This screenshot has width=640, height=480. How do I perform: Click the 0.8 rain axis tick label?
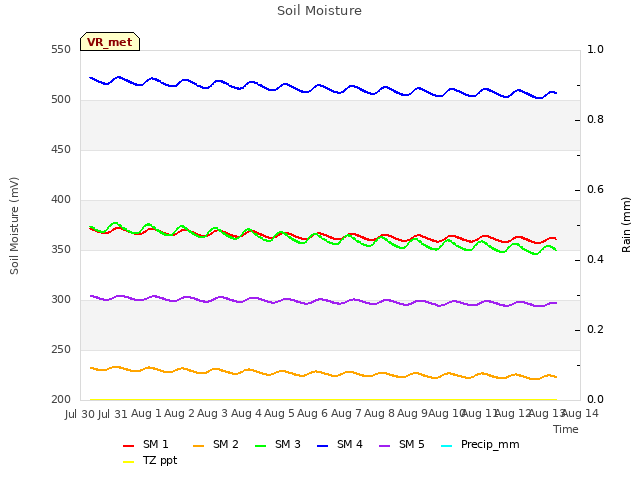(595, 120)
